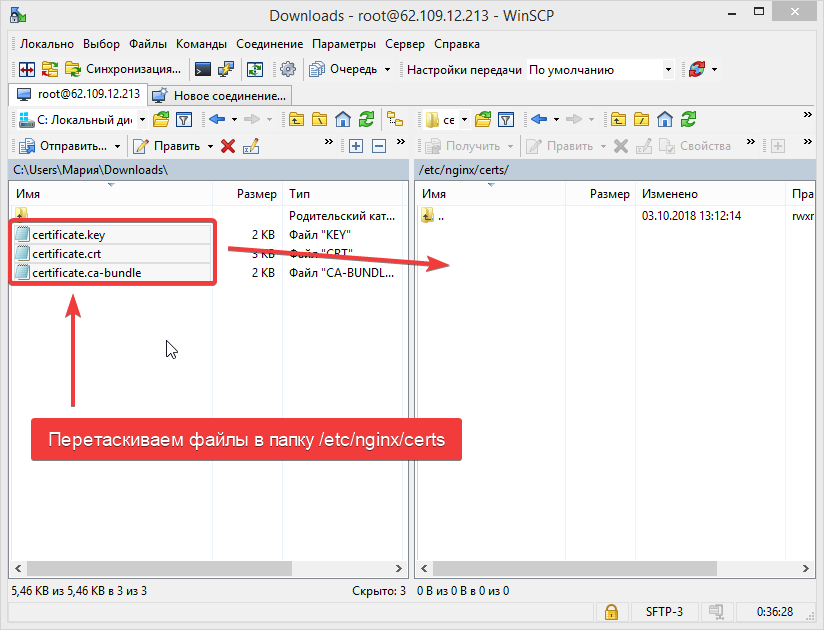Expand the Очередь dropdown arrow

click(387, 69)
